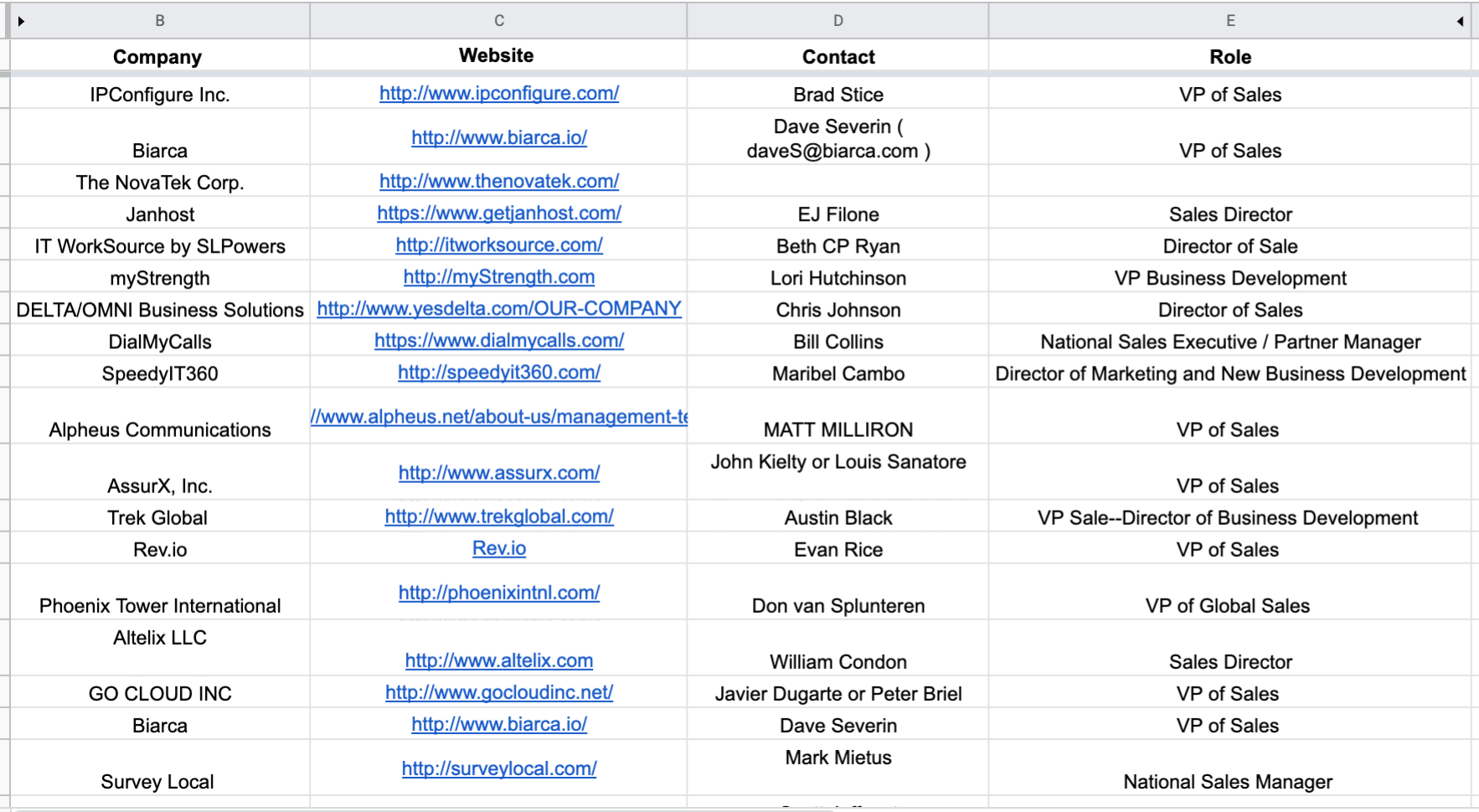Select the Evan Rice cell

click(x=838, y=548)
